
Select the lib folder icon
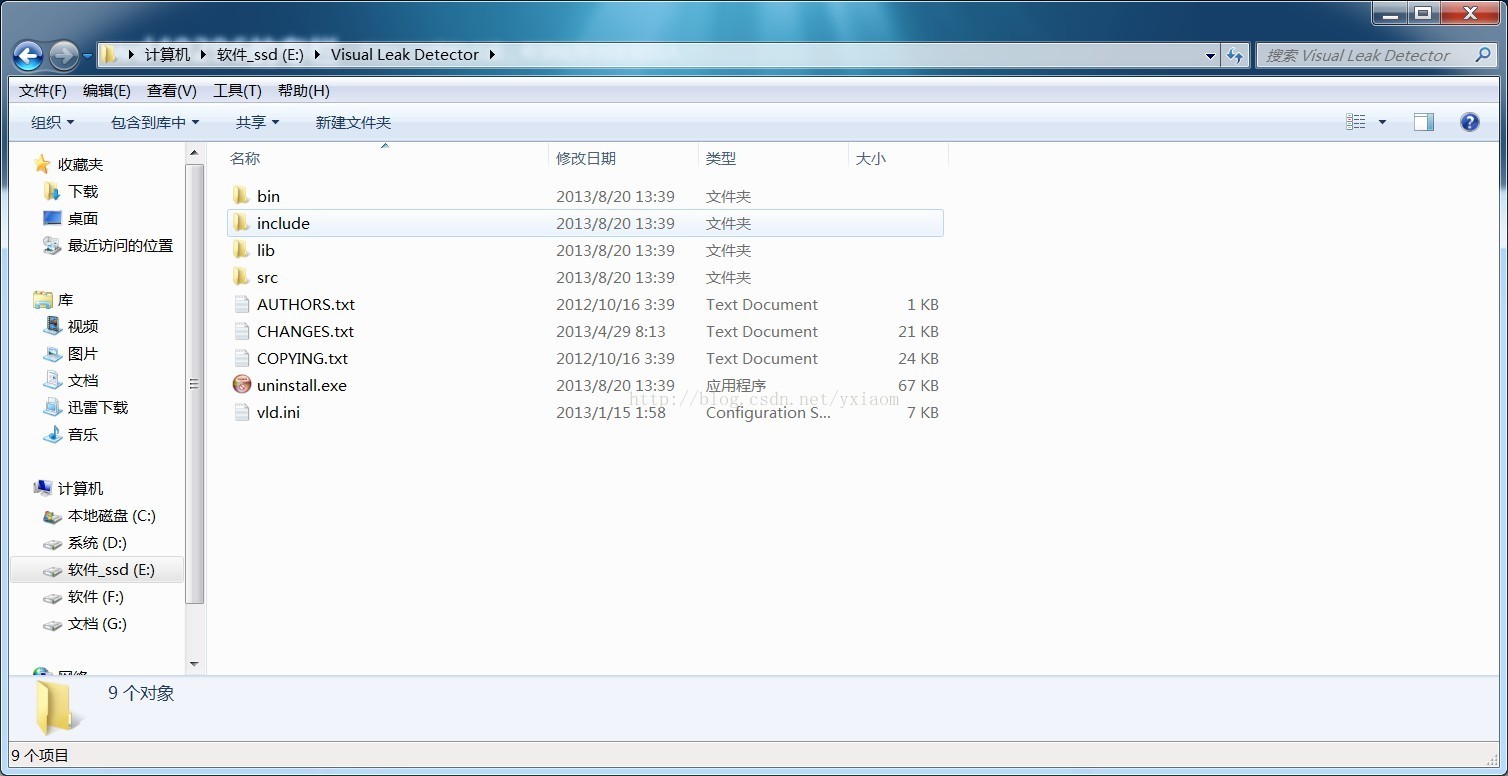(x=241, y=250)
